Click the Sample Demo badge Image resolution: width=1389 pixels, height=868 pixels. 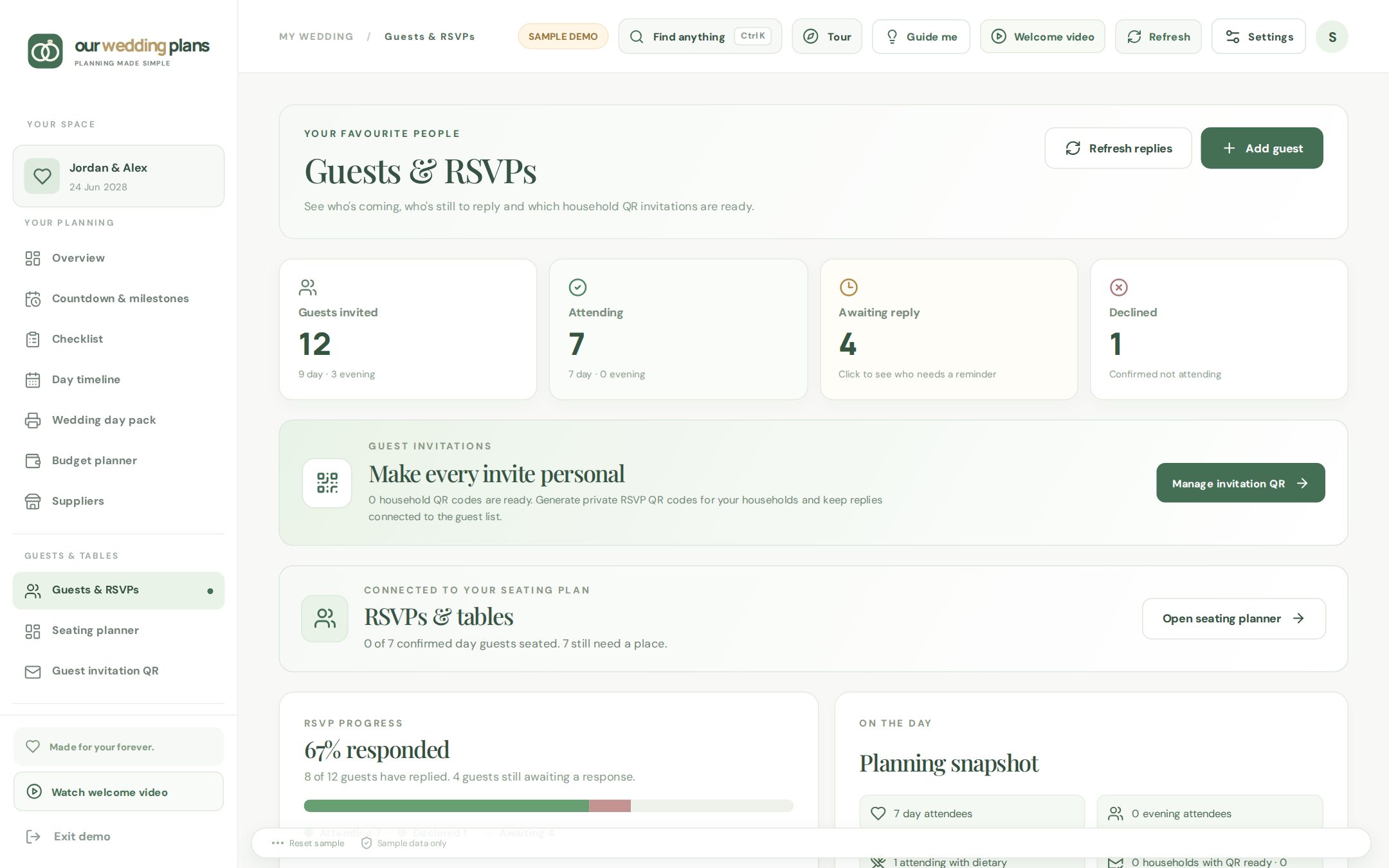click(563, 37)
